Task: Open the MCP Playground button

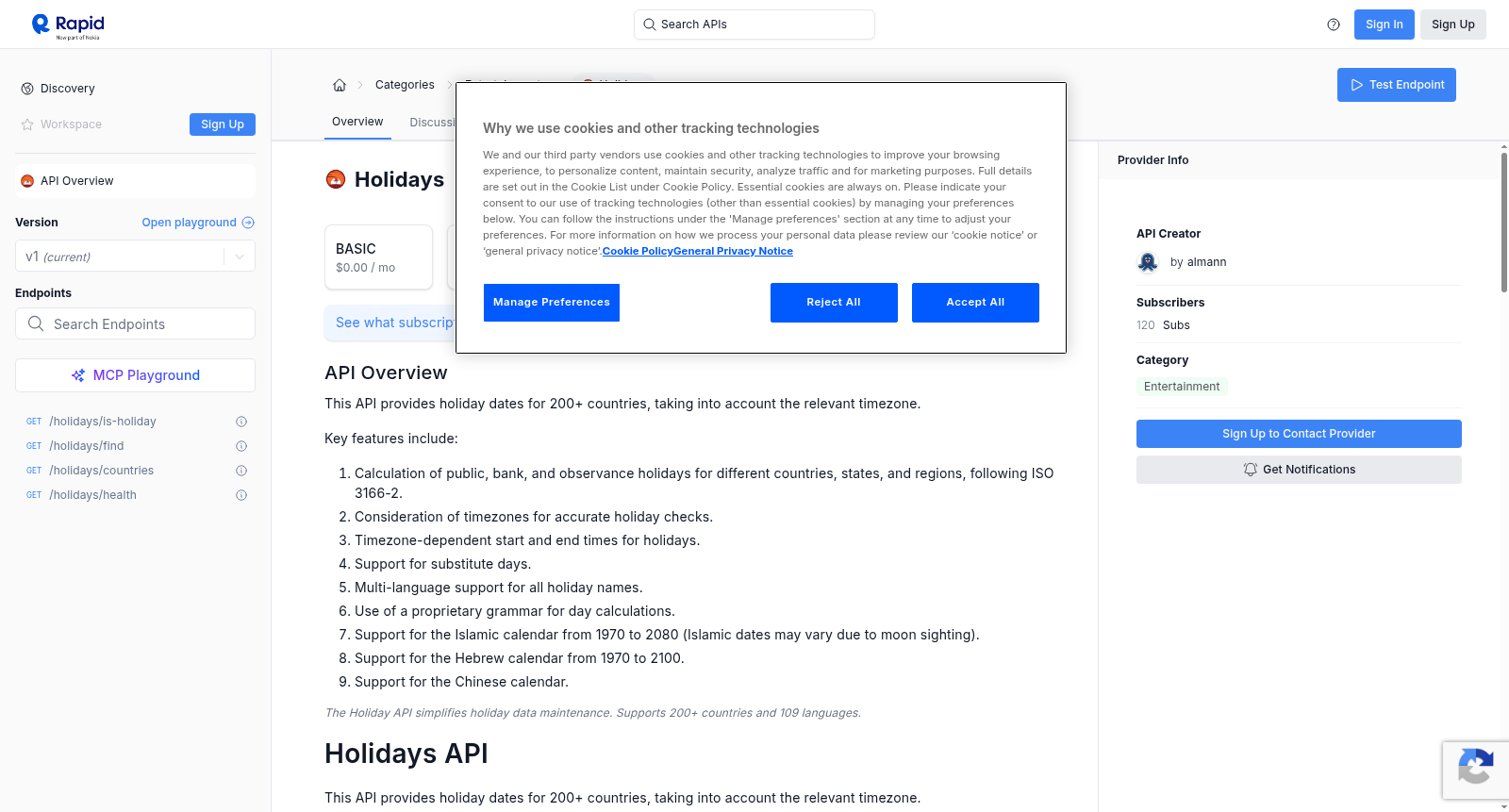Action: [135, 375]
